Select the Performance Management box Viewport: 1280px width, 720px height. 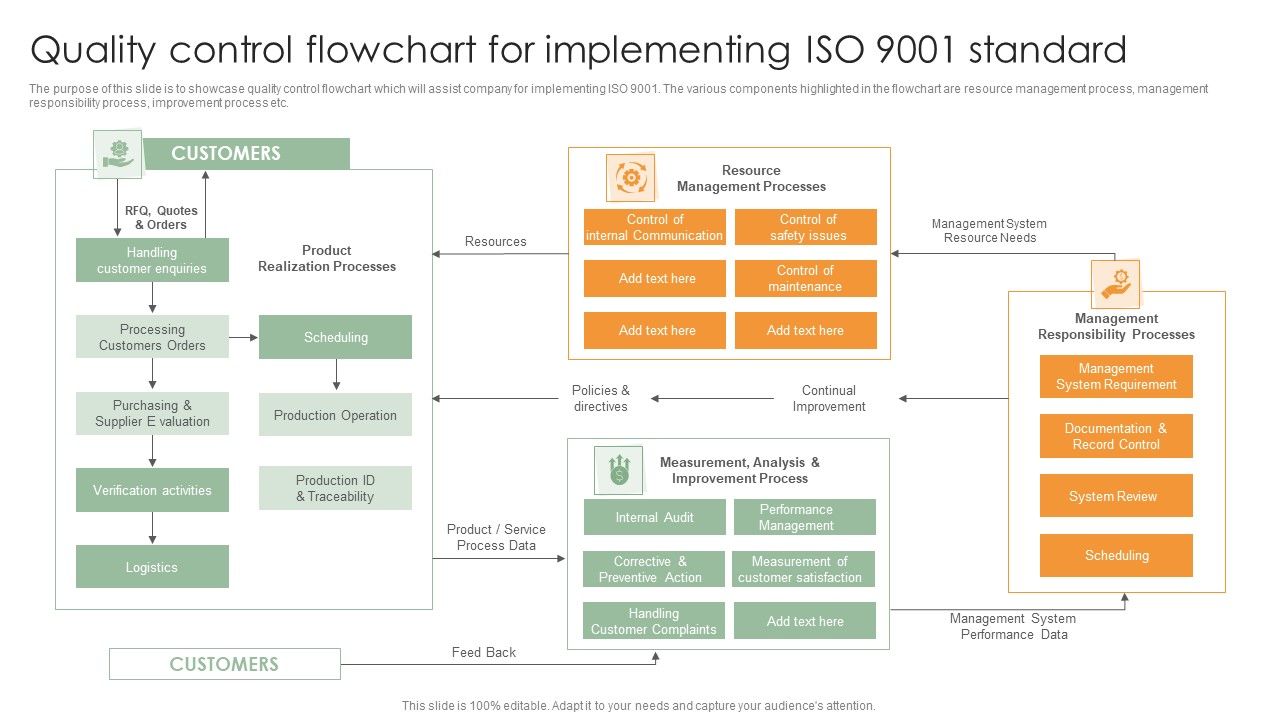pyautogui.click(x=805, y=517)
